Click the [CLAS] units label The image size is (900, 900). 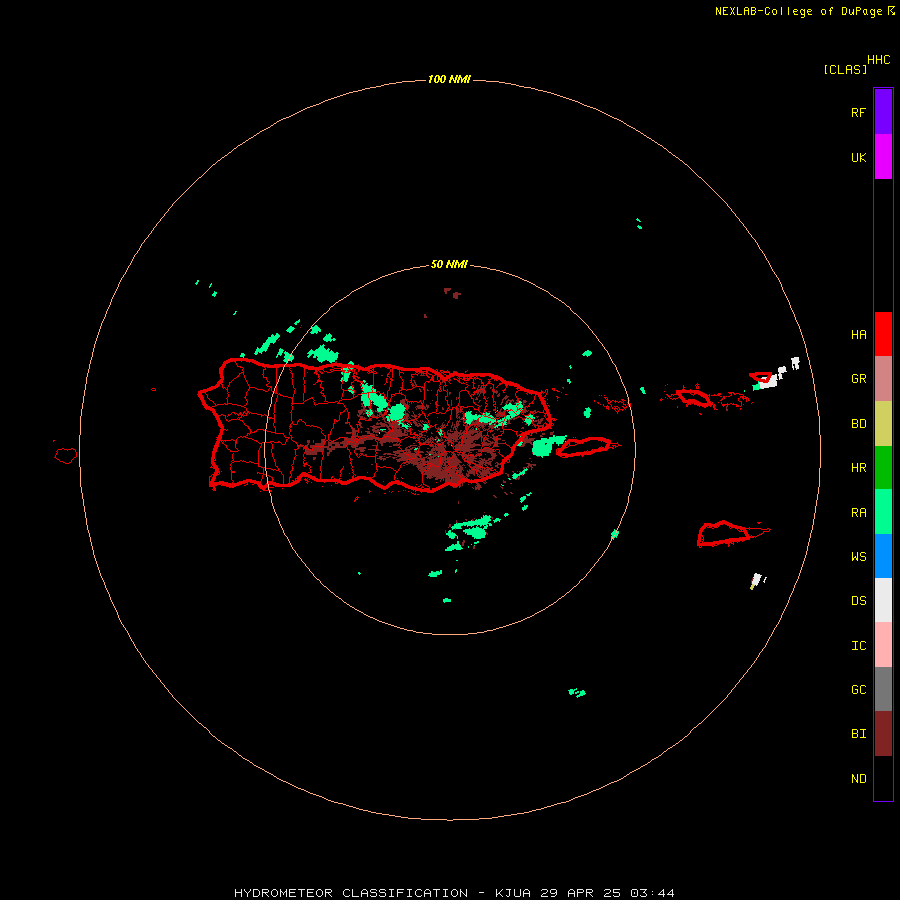click(x=845, y=69)
